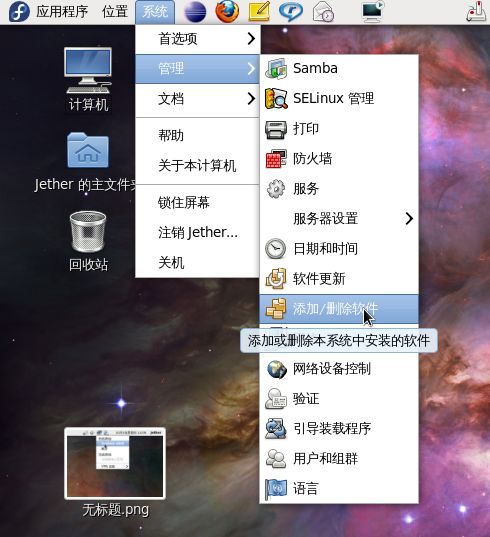
Task: Click the 防火墙 firewall icon
Action: 276,159
